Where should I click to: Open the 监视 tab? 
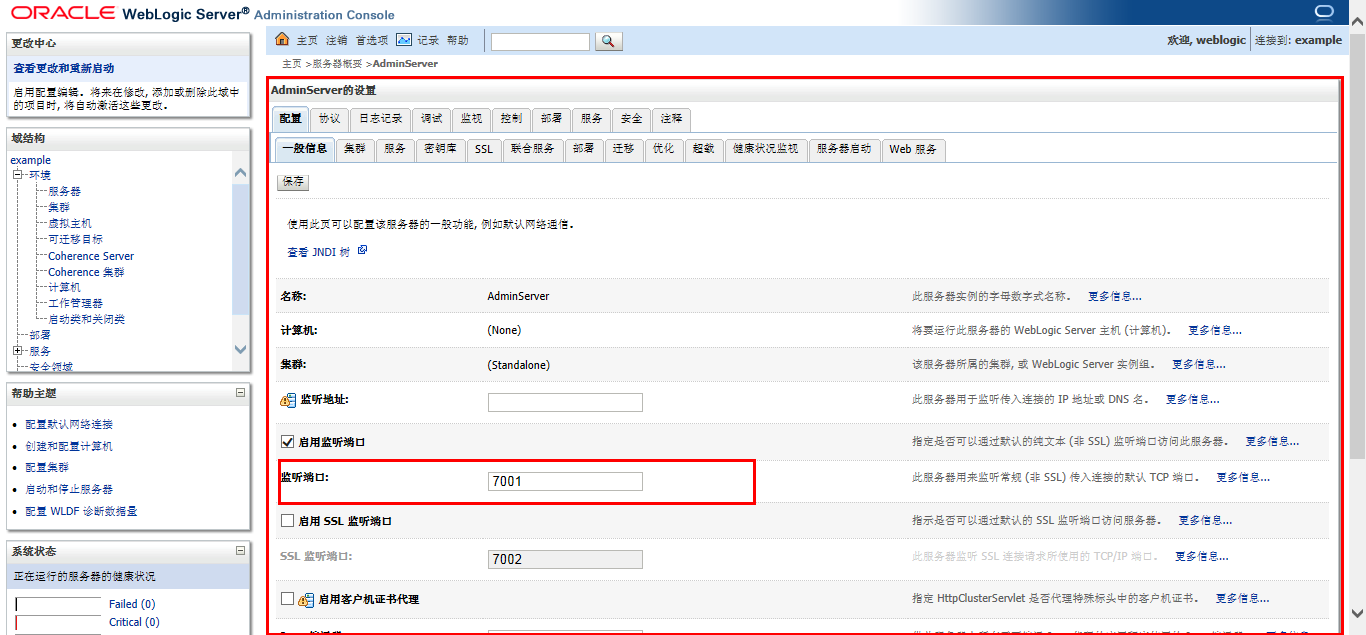[x=471, y=118]
